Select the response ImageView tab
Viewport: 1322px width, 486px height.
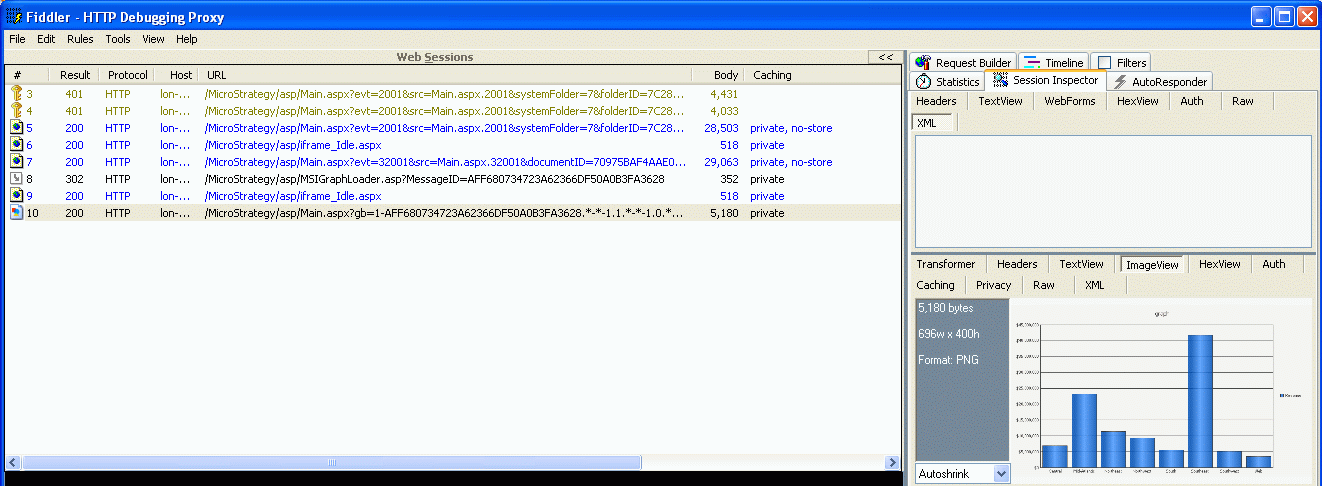[x=1152, y=265]
